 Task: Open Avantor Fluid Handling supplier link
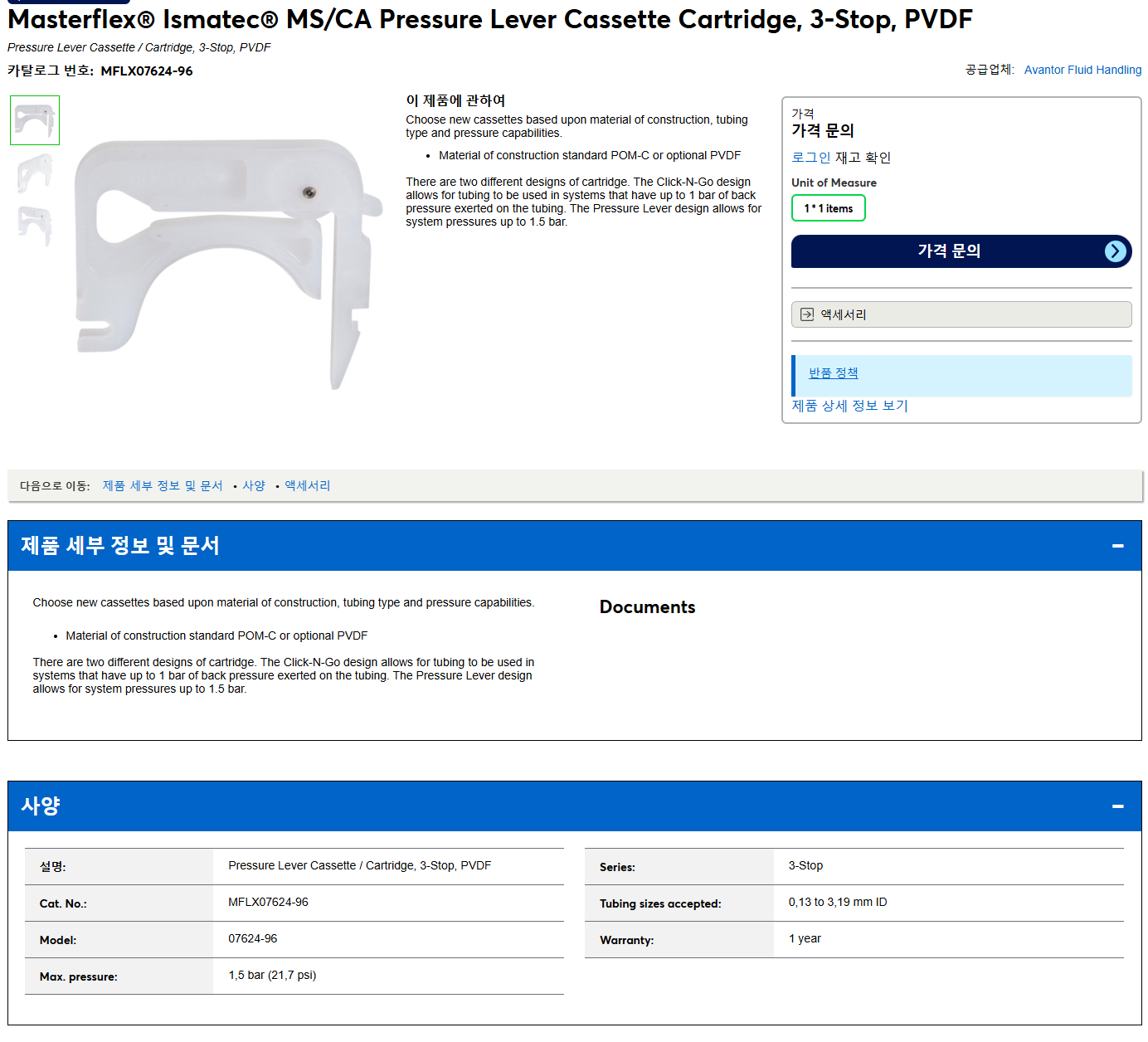[x=1082, y=70]
